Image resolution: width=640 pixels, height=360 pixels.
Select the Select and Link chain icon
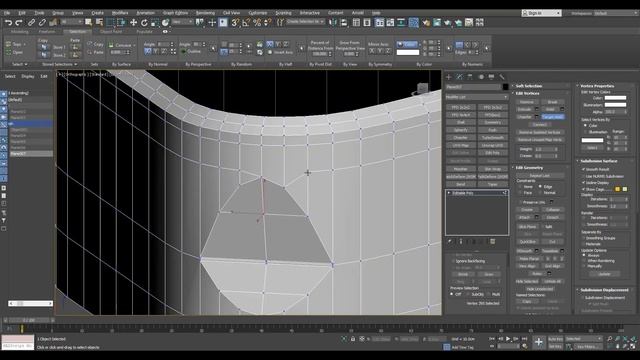(x=31, y=23)
